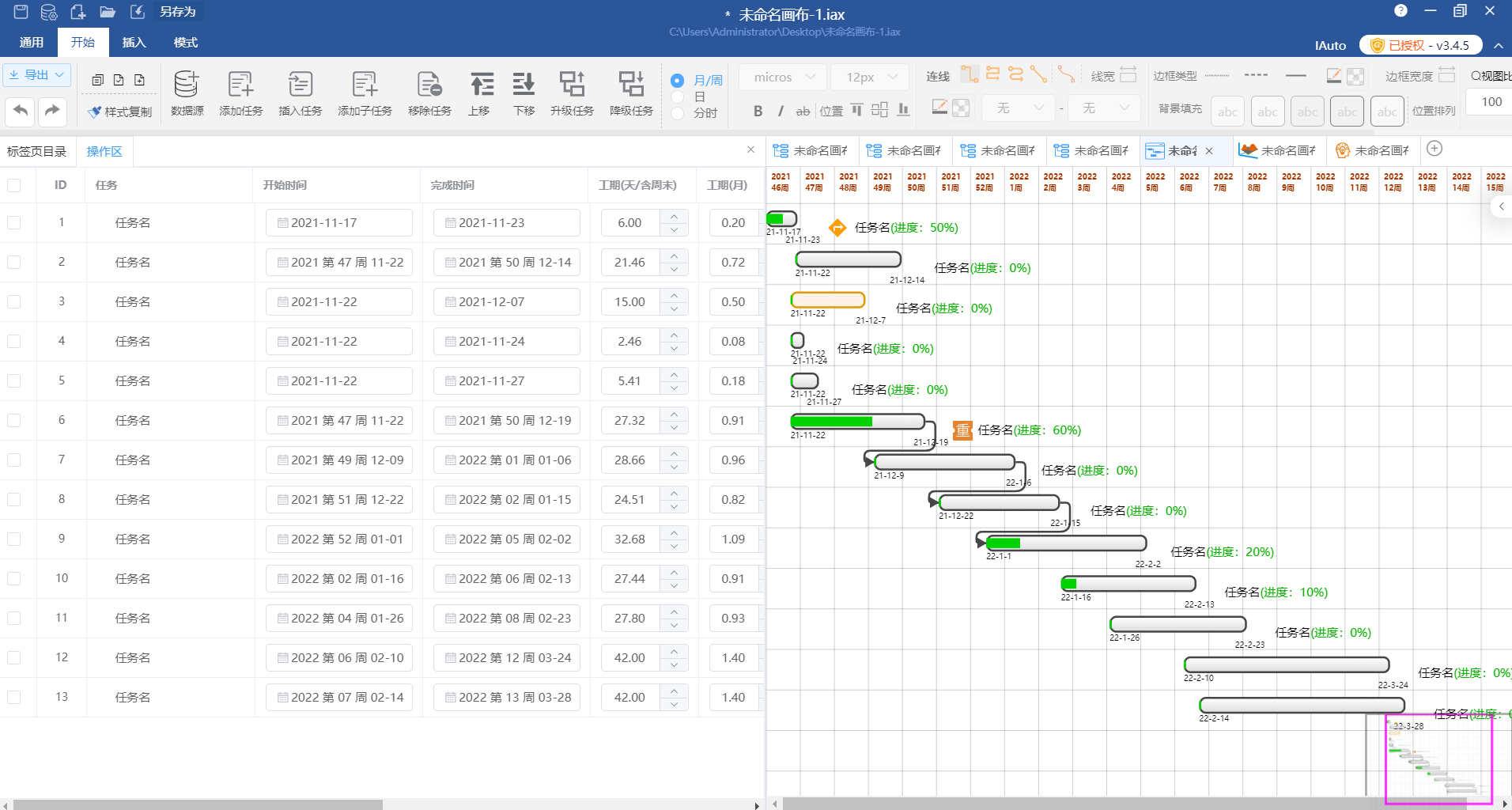Click the 添加任务 add task icon

point(240,84)
